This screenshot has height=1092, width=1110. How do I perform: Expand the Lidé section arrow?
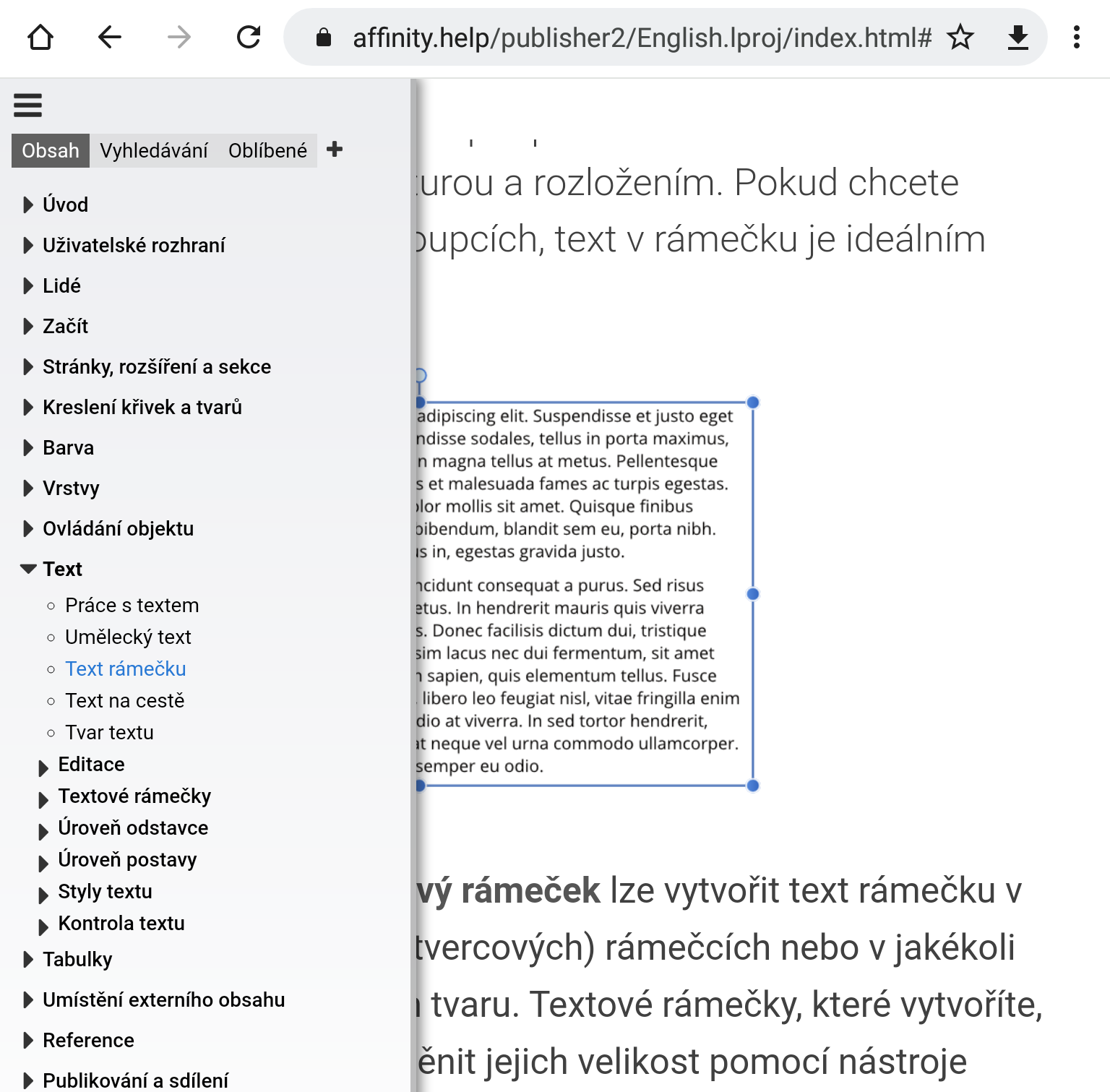[x=28, y=285]
